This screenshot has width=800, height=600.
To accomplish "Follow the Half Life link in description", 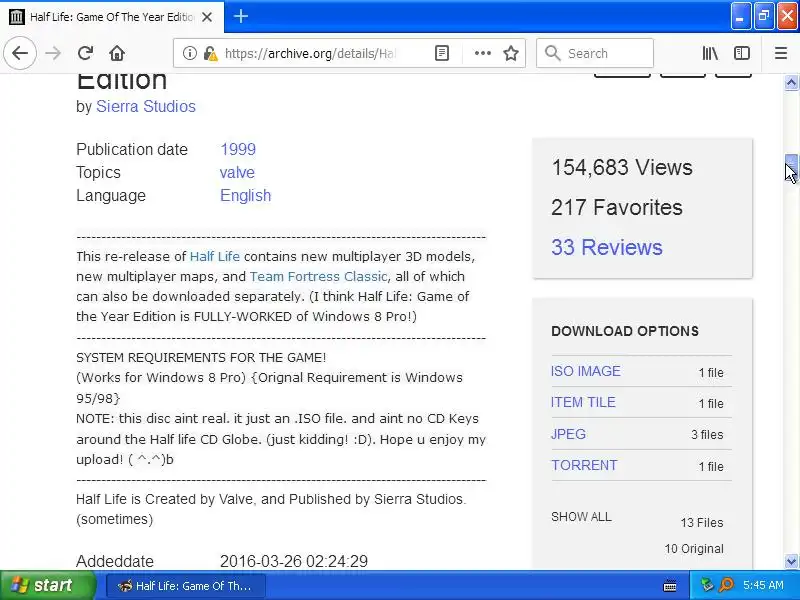I will click(215, 256).
